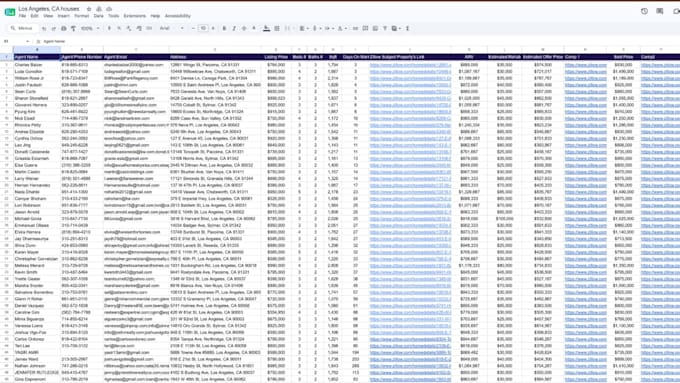Screen dimensions: 680x383
Task: Open the text color picker
Action: tap(254, 29)
